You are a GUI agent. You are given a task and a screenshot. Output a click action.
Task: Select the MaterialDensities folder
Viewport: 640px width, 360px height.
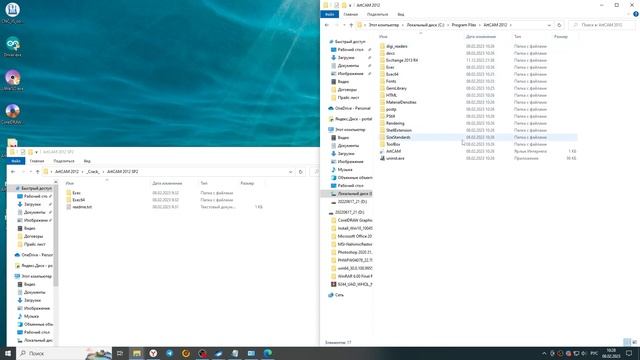[x=401, y=102]
